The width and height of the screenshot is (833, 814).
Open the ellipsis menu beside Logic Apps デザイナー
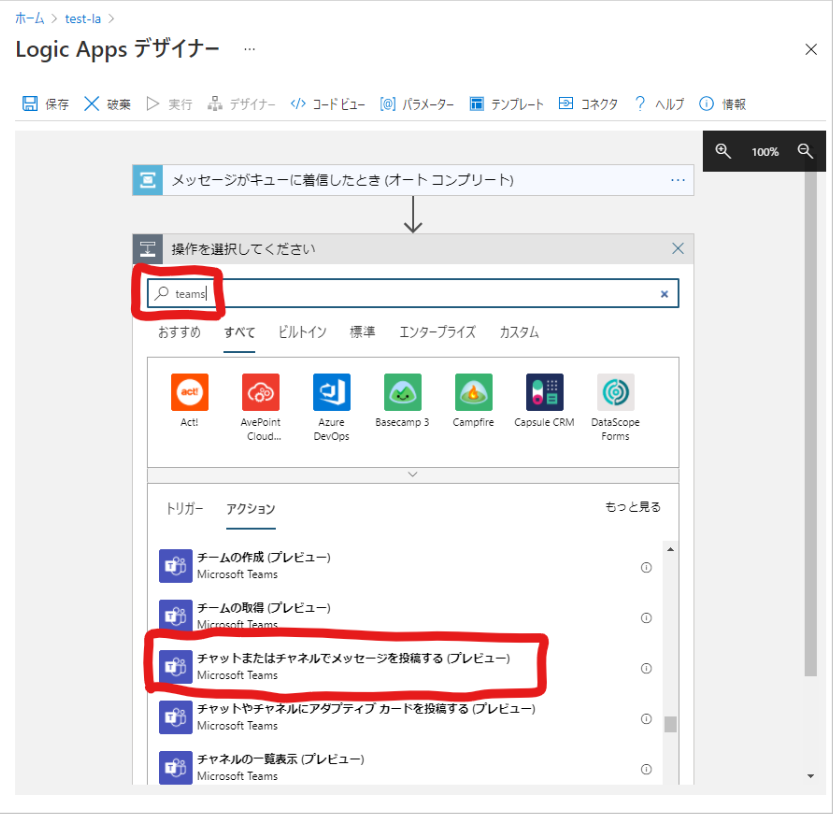click(x=249, y=49)
